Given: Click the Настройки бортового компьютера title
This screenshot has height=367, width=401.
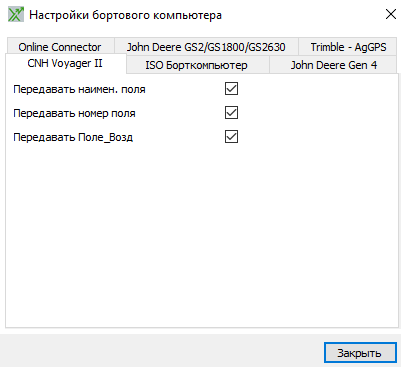Looking at the screenshot, I should point(126,15).
